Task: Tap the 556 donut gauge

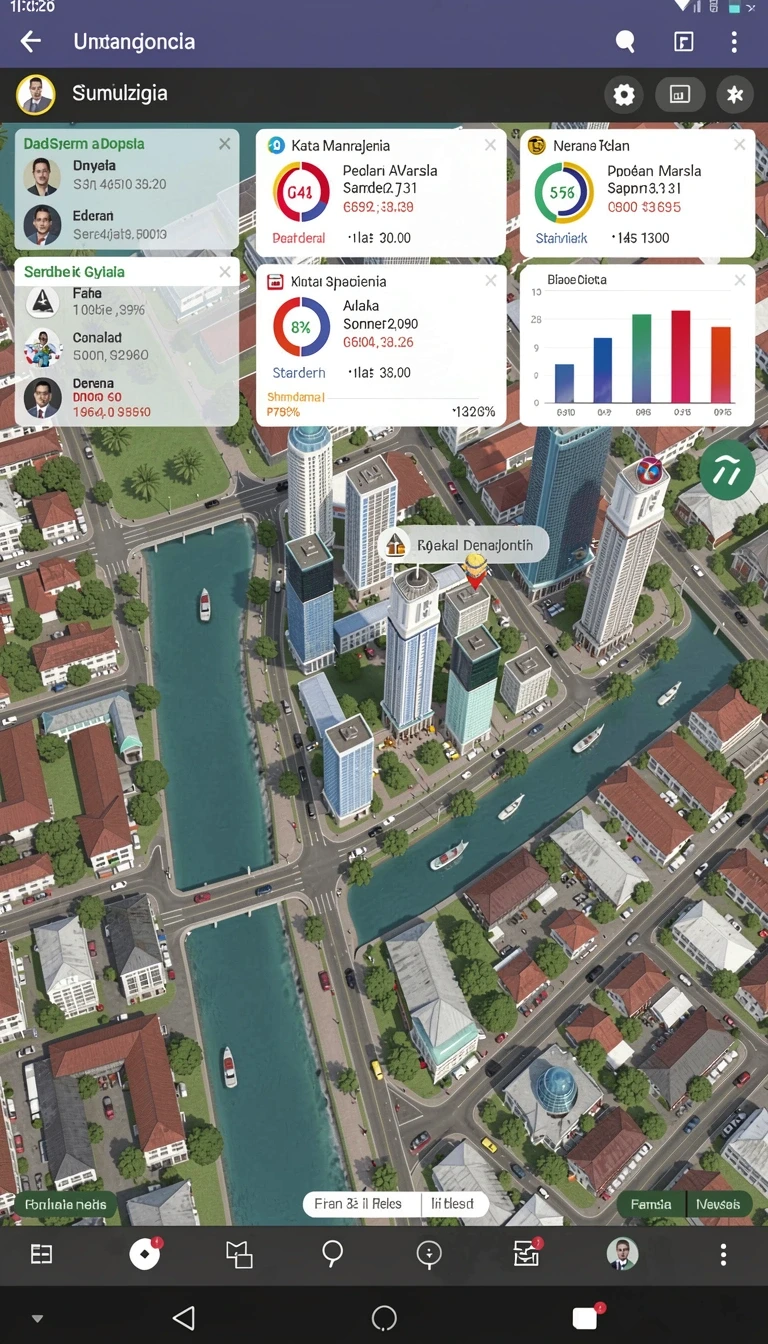Action: pyautogui.click(x=563, y=192)
